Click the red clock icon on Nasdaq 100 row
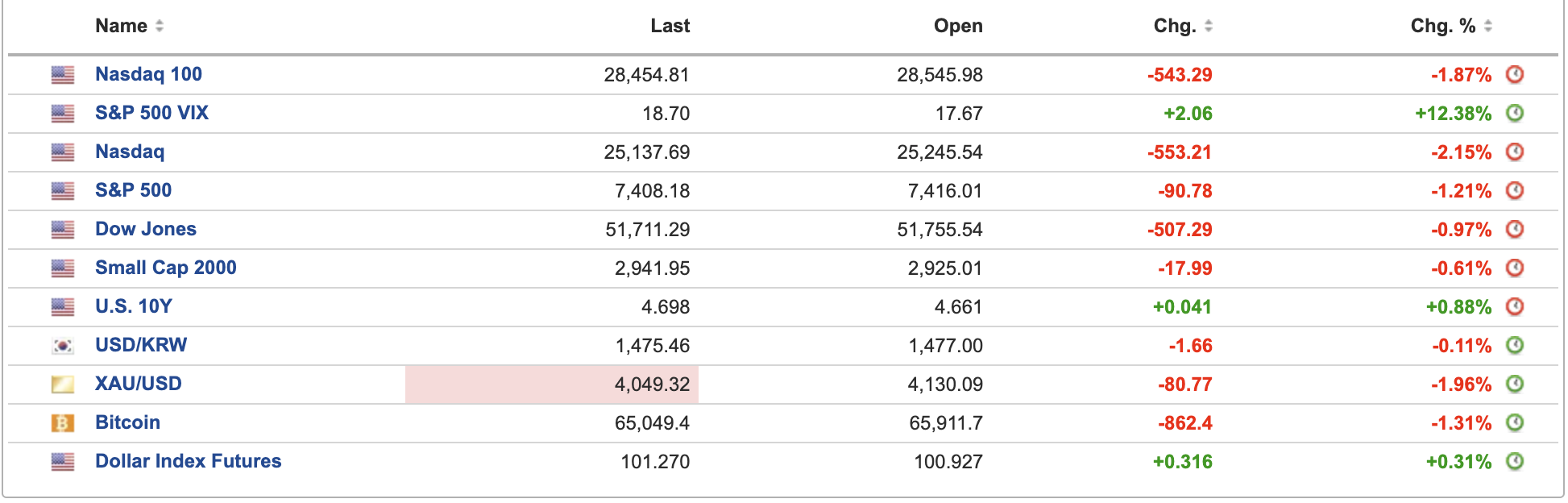 [x=1515, y=74]
